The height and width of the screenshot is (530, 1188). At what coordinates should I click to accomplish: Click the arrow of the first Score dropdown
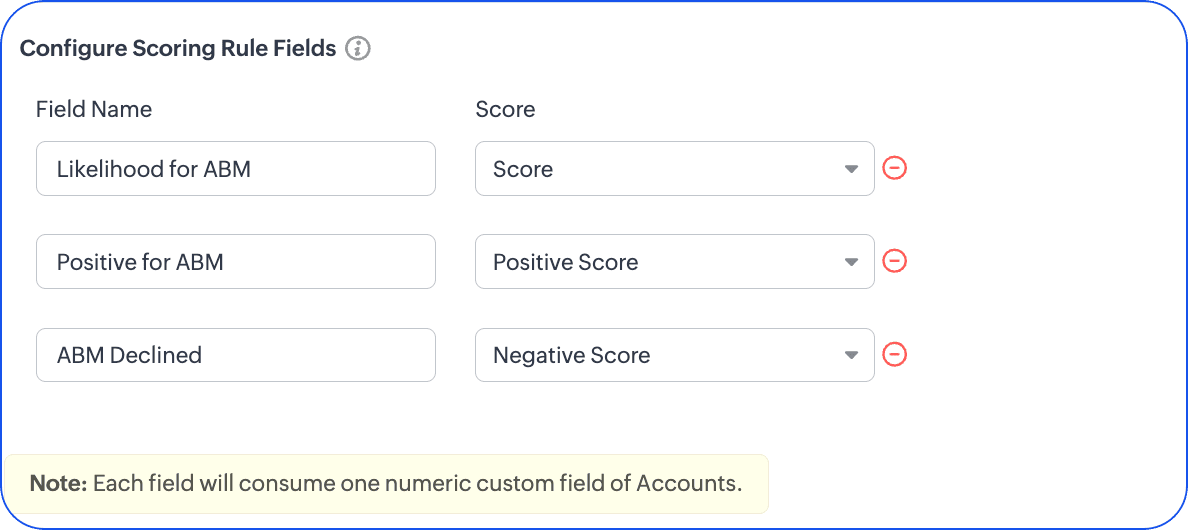851,169
